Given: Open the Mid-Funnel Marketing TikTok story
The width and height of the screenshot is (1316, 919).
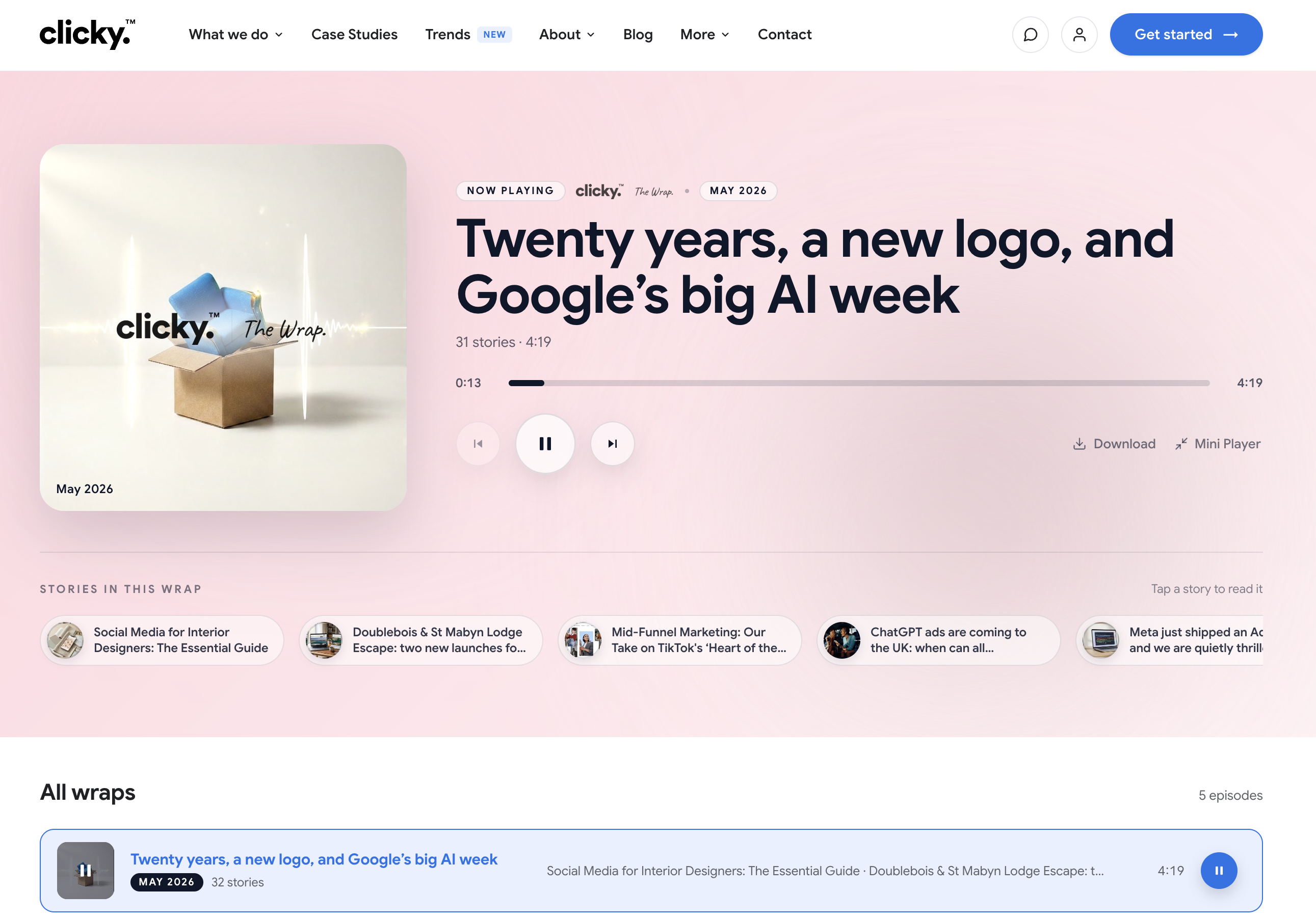Looking at the screenshot, I should [680, 640].
